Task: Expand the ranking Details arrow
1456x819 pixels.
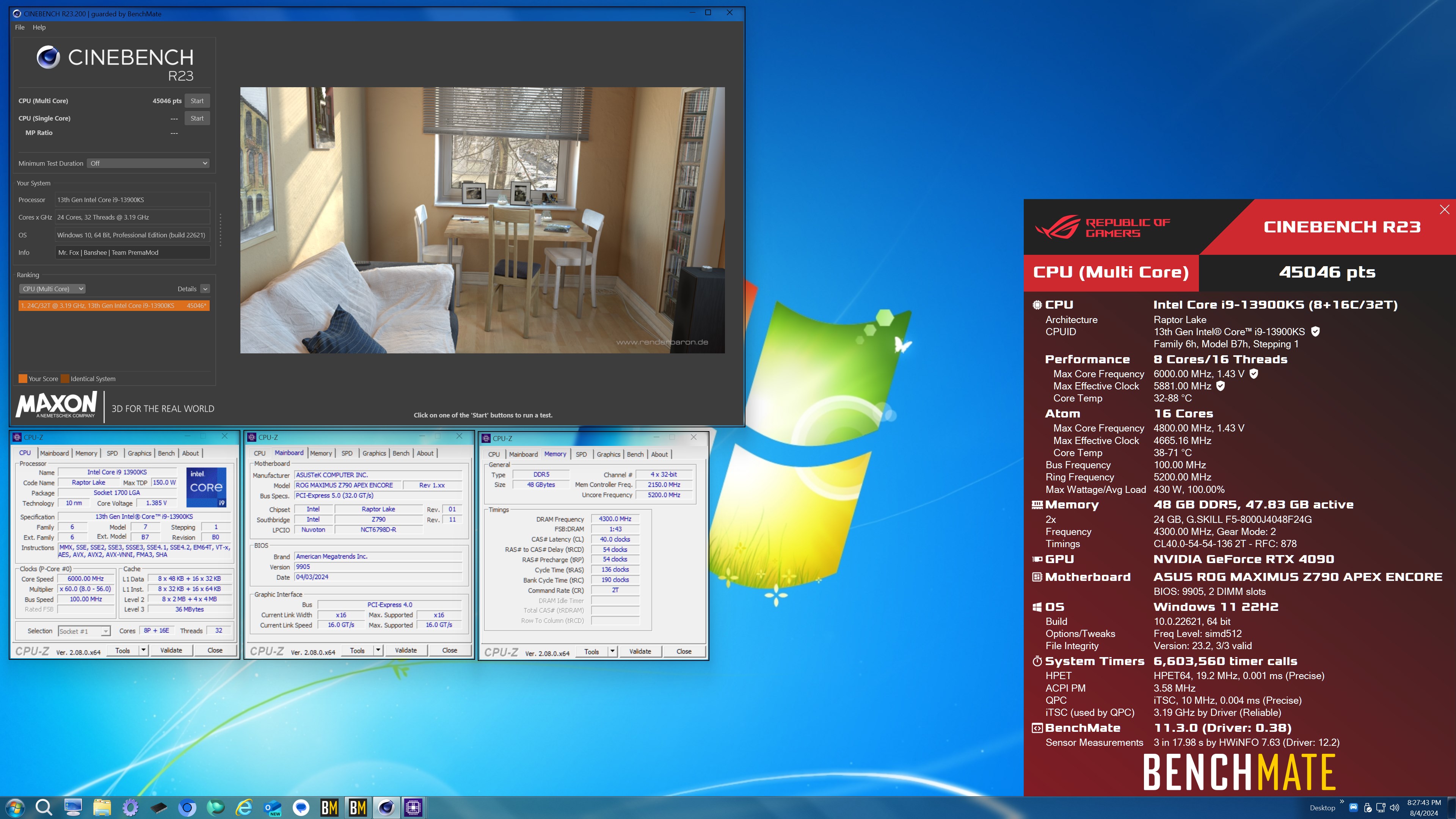Action: tap(205, 289)
